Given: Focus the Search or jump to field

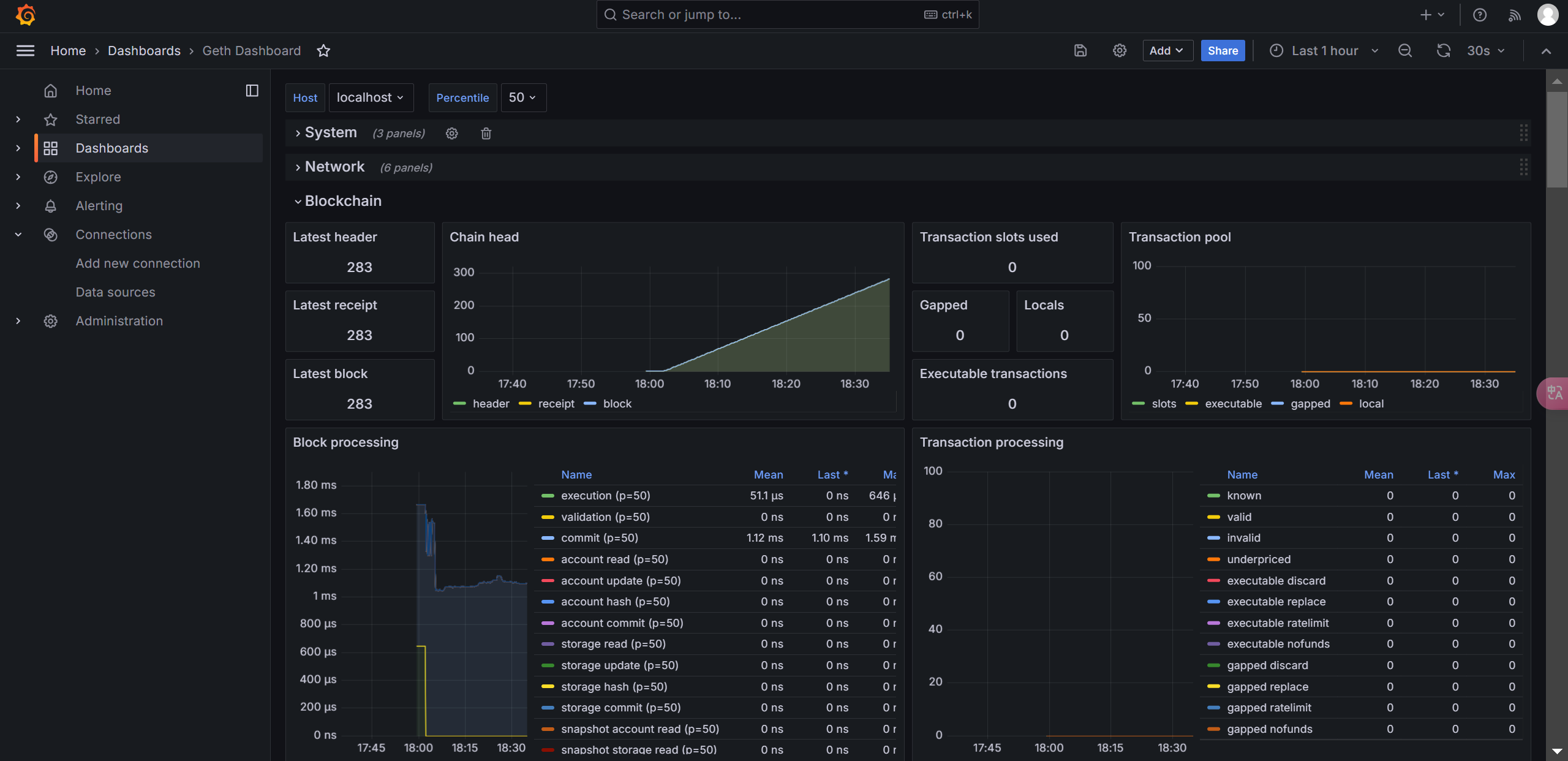Looking at the screenshot, I should click(788, 15).
